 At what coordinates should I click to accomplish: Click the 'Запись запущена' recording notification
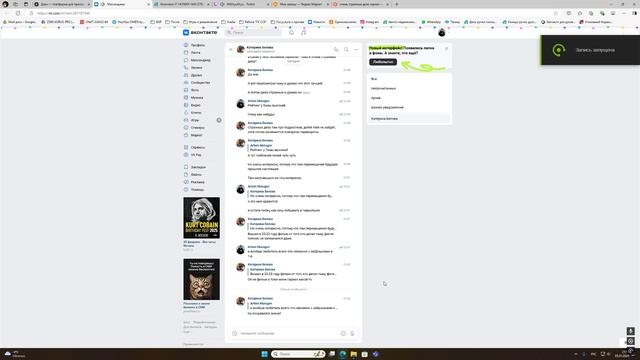click(x=590, y=50)
